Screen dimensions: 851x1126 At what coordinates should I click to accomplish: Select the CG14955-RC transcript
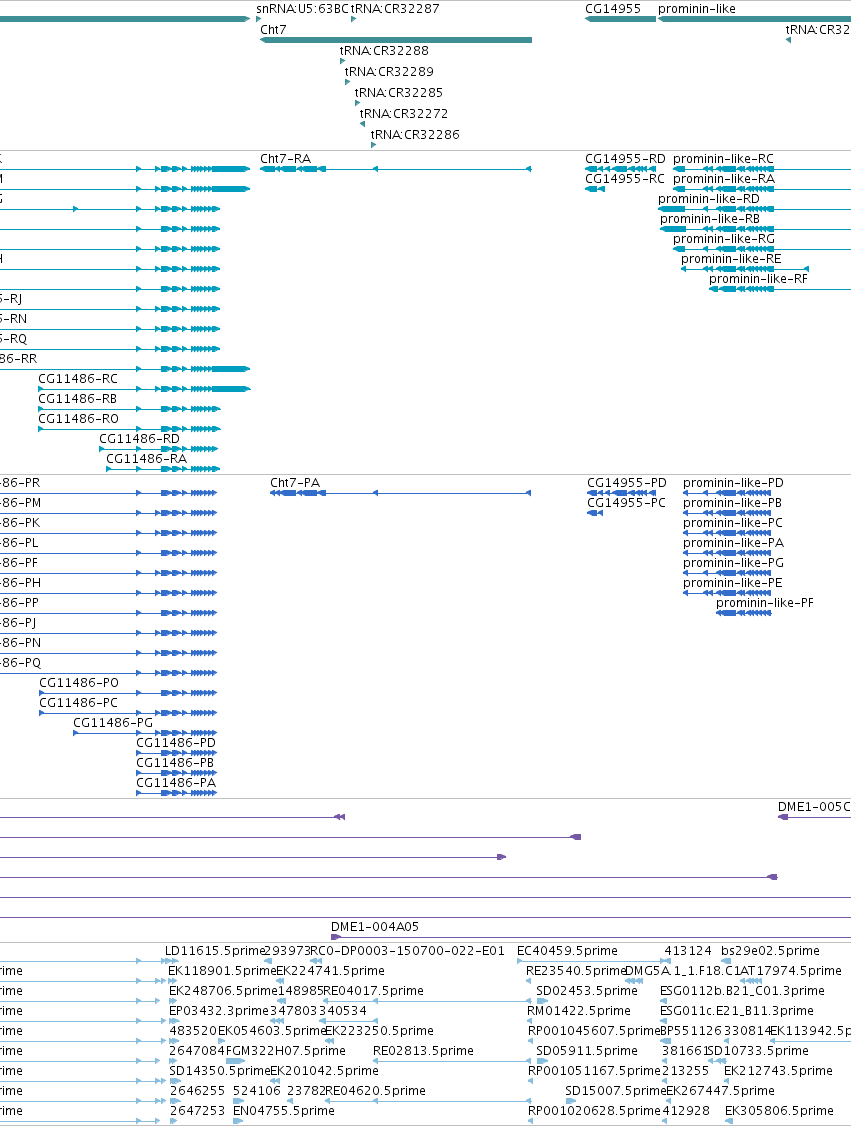pyautogui.click(x=595, y=190)
